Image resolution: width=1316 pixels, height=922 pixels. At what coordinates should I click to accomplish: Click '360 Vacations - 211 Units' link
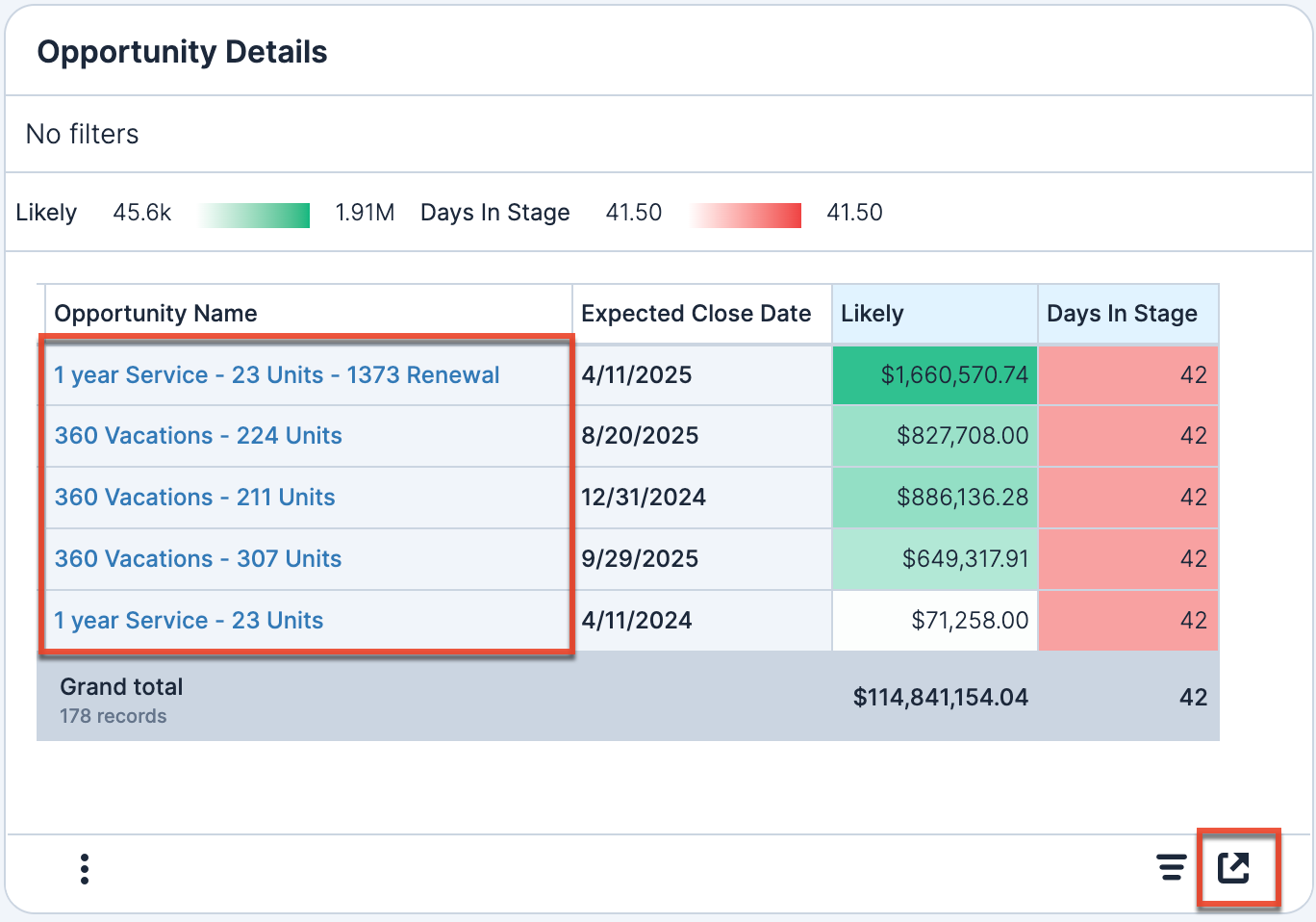click(x=195, y=498)
